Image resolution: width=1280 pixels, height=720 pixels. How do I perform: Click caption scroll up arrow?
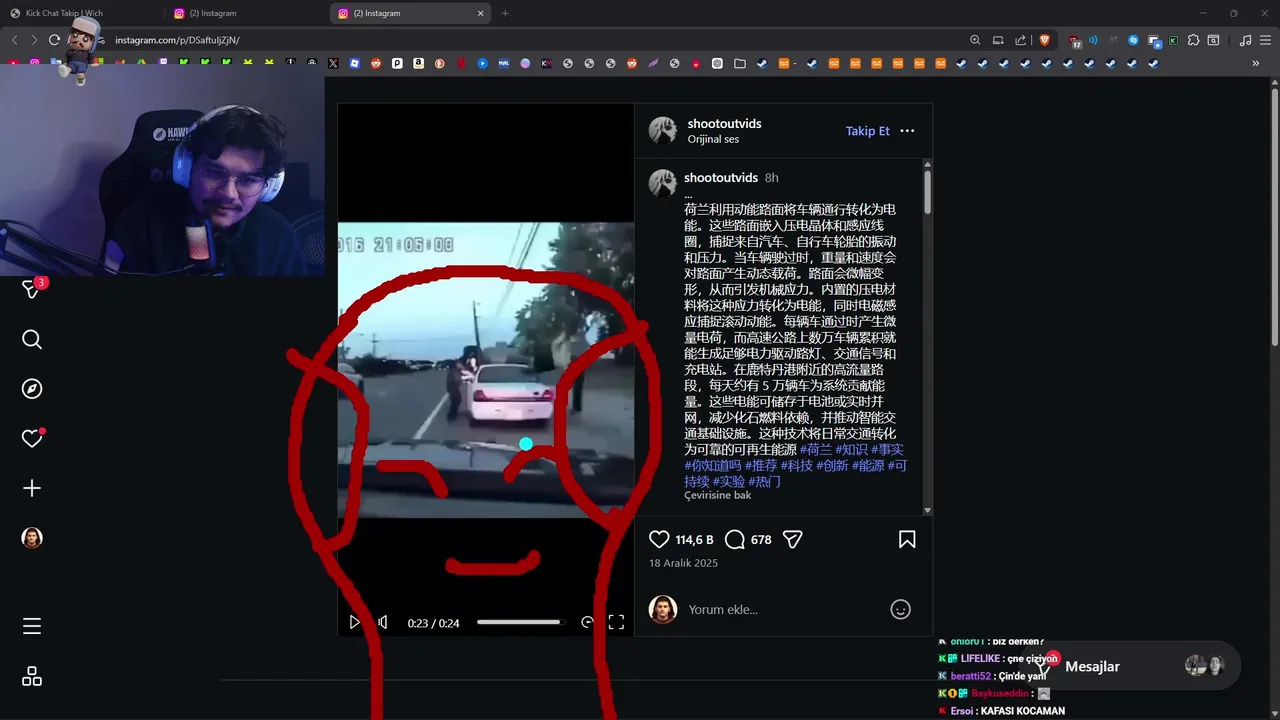[x=928, y=164]
